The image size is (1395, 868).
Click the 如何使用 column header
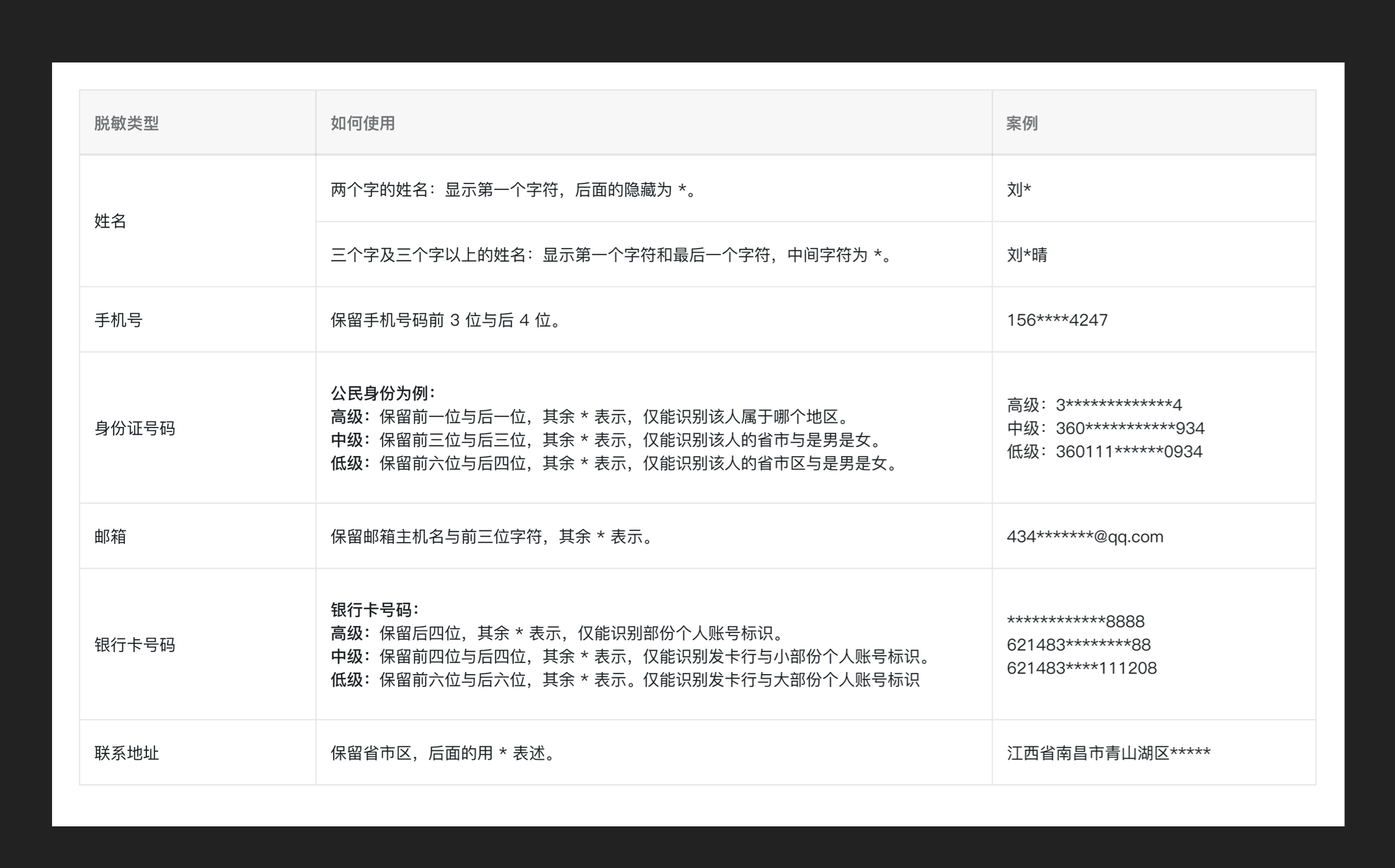(x=362, y=123)
